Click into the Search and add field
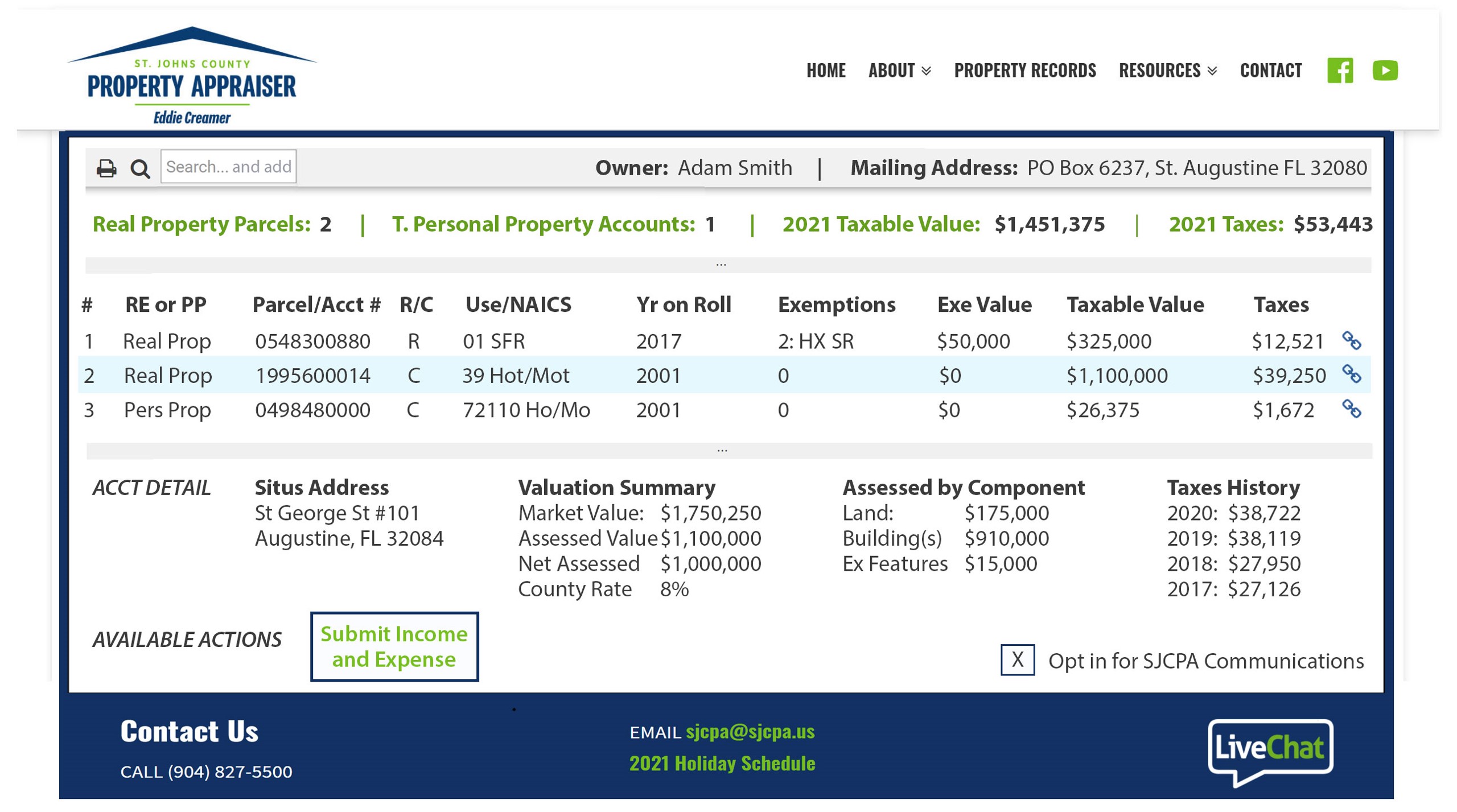The width and height of the screenshot is (1457, 812). (228, 167)
